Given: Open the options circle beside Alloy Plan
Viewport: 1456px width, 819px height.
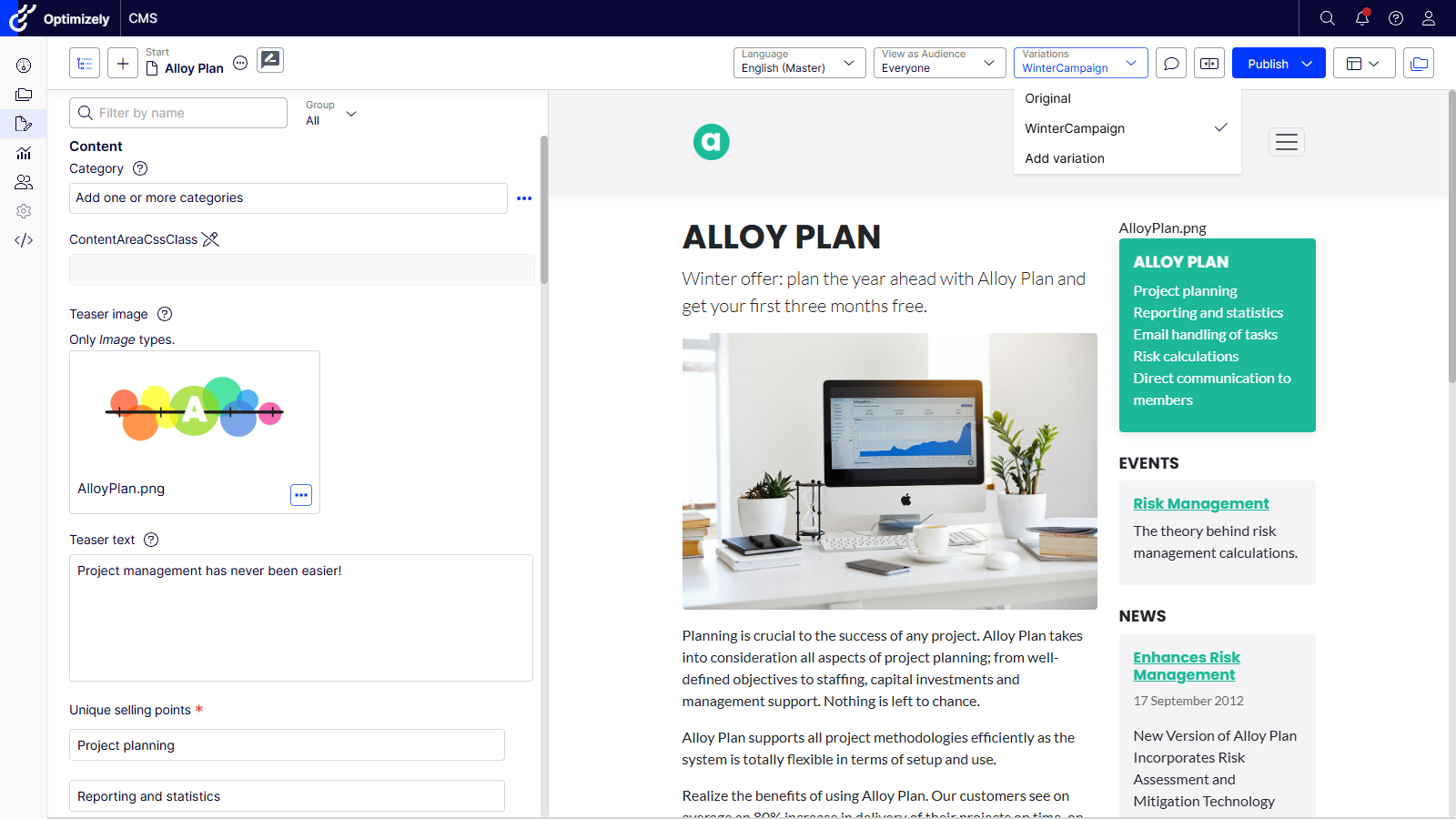Looking at the screenshot, I should tap(240, 63).
